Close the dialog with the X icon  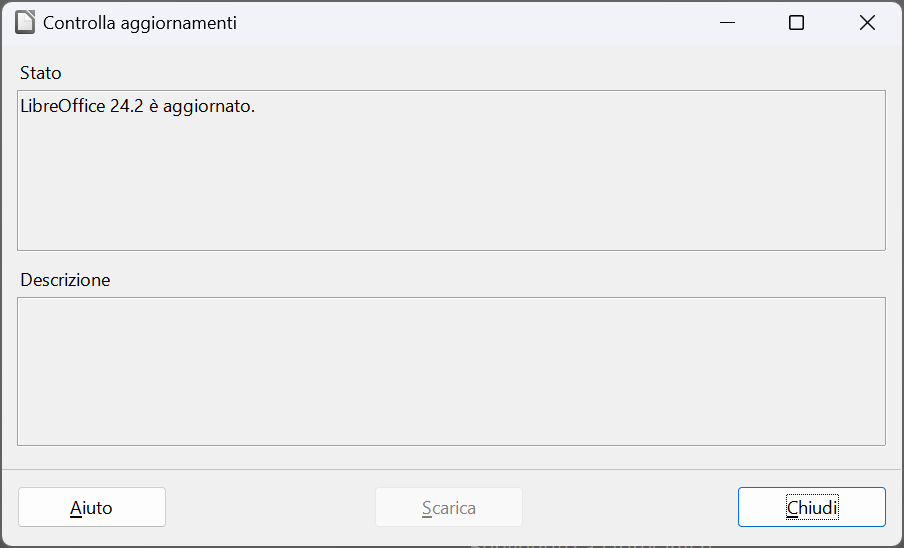coord(867,22)
